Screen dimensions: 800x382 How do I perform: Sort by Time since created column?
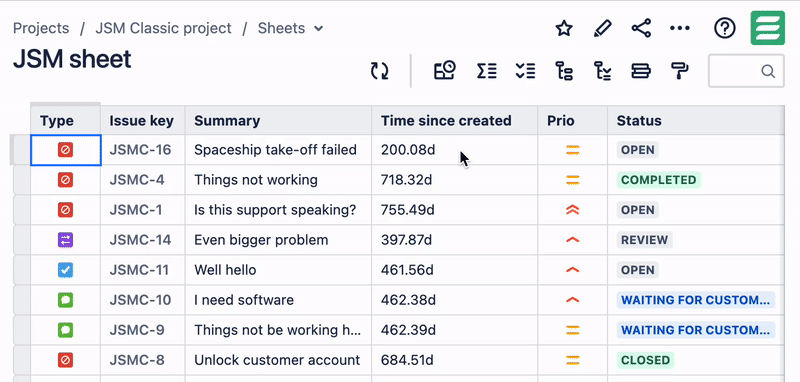pos(446,121)
